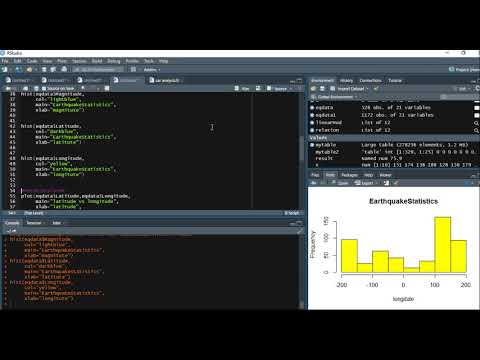Viewport: 480px width, 360px height.
Task: Click the Save current document icon in main toolbar
Action: pos(44,69)
